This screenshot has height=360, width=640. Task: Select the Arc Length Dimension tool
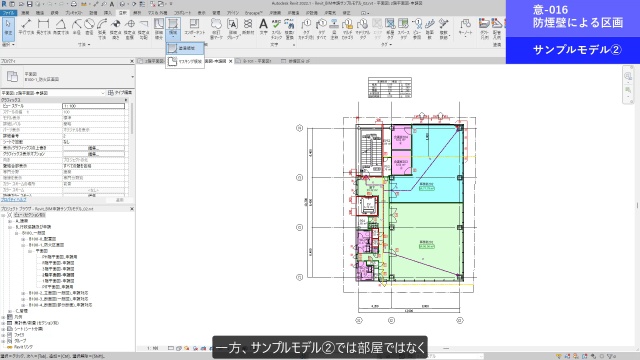[x=102, y=29]
